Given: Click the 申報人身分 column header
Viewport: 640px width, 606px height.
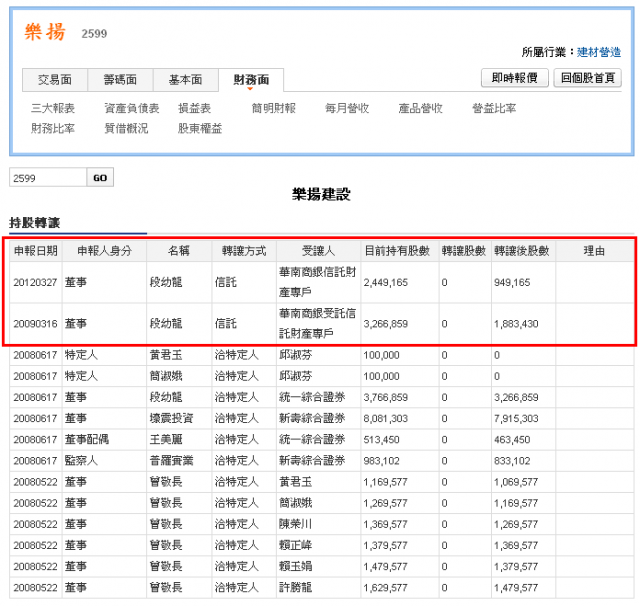Looking at the screenshot, I should point(104,251).
